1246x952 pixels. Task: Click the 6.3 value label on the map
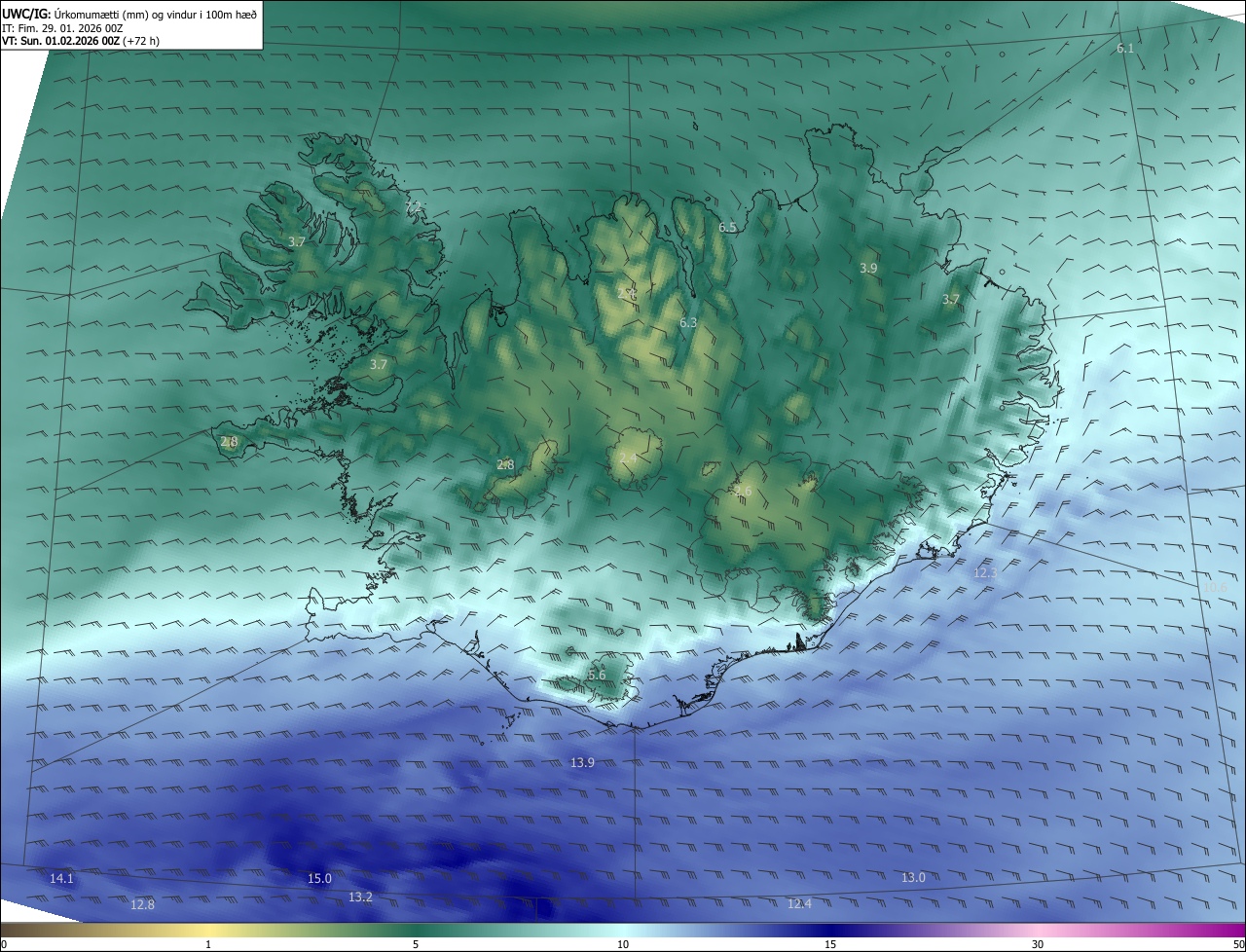pyautogui.click(x=688, y=322)
